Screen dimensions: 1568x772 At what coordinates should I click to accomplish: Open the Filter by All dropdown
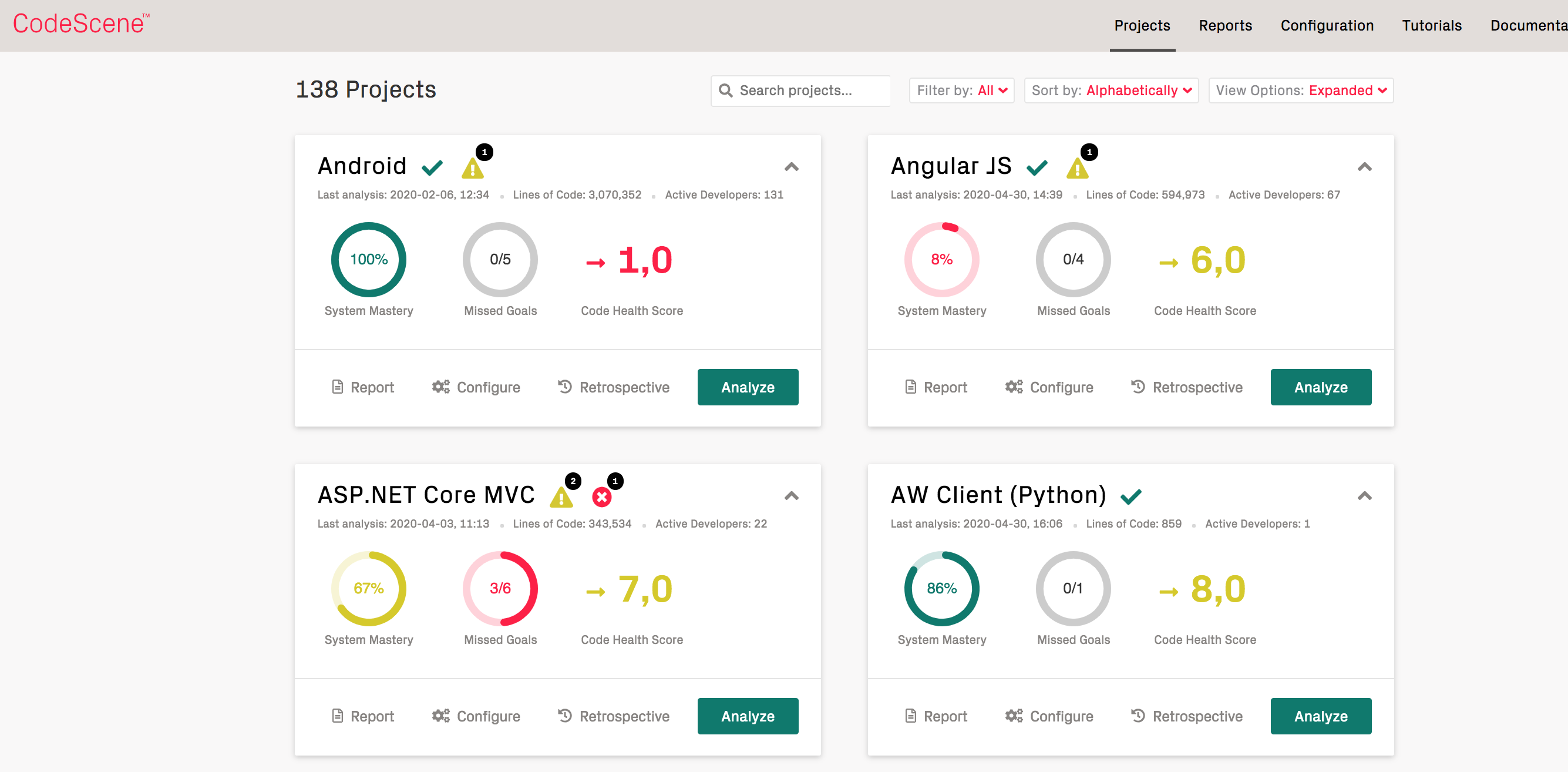962,90
